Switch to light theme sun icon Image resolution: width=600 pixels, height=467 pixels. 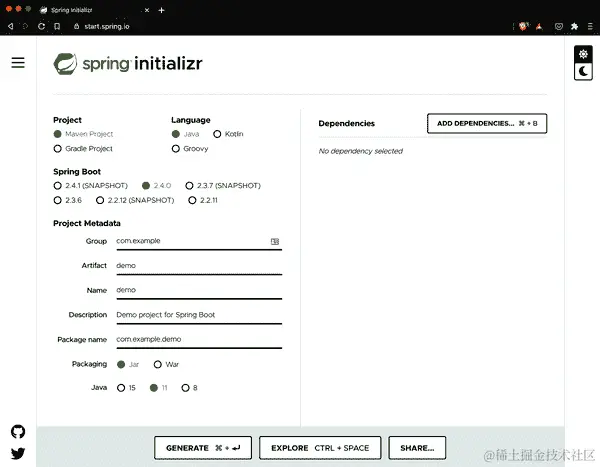583,54
